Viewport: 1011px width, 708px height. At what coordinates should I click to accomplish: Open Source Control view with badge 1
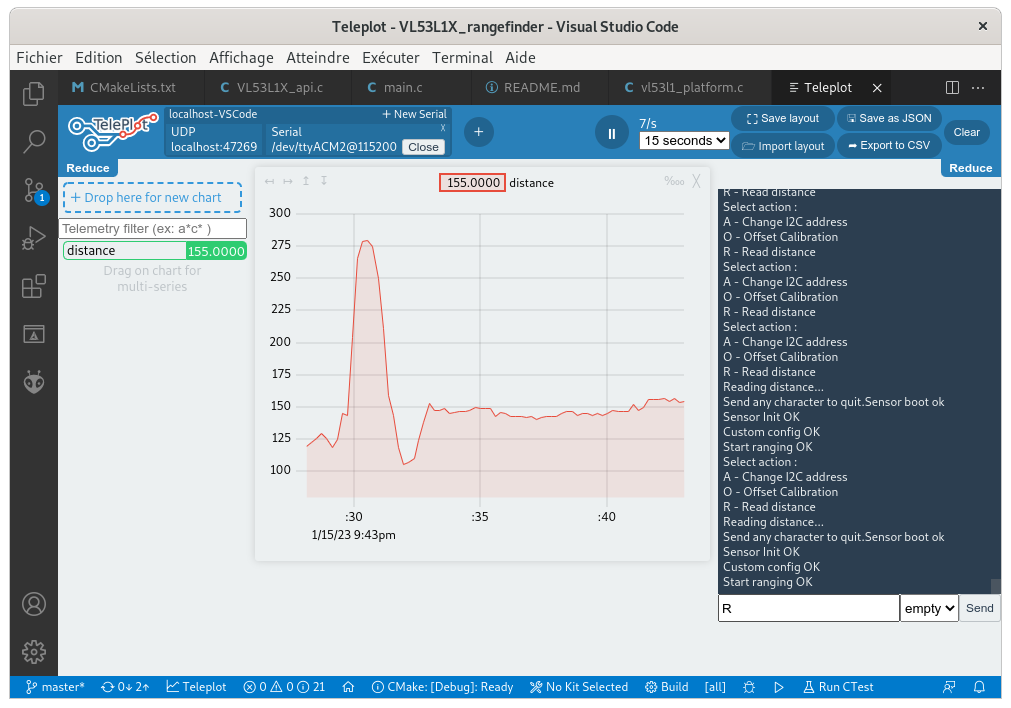(35, 191)
